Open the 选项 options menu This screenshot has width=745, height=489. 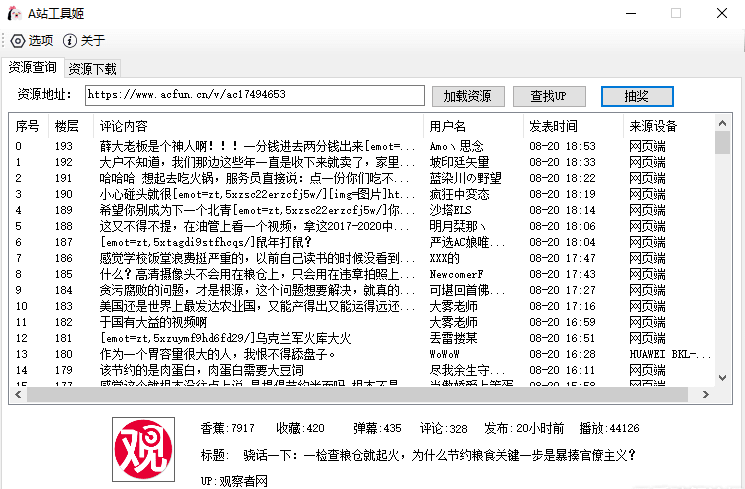tap(32, 41)
